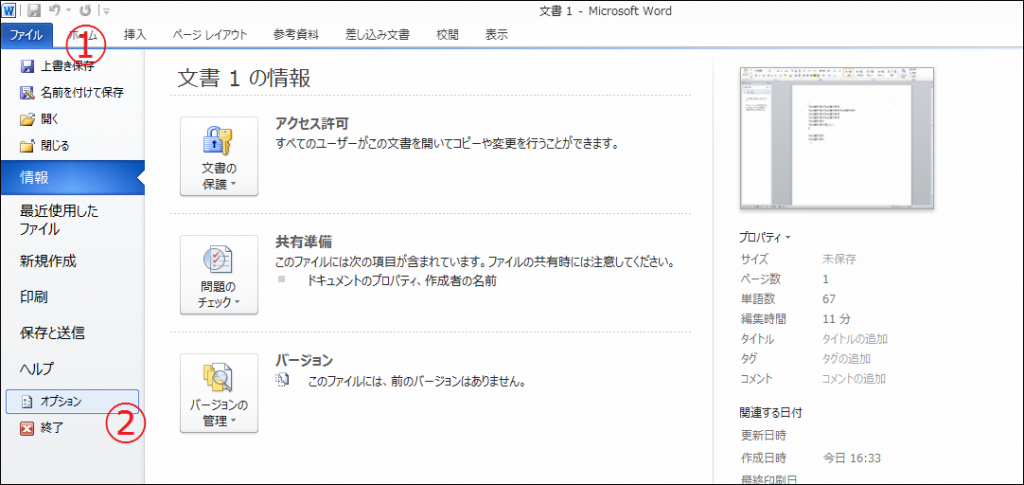Image resolution: width=1024 pixels, height=485 pixels.
Task: Choose 名前を付けて保存 (Save As)
Action: [72, 93]
